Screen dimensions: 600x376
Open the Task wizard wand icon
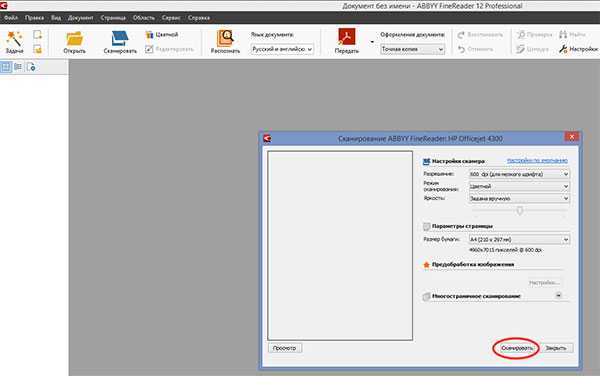coord(15,38)
